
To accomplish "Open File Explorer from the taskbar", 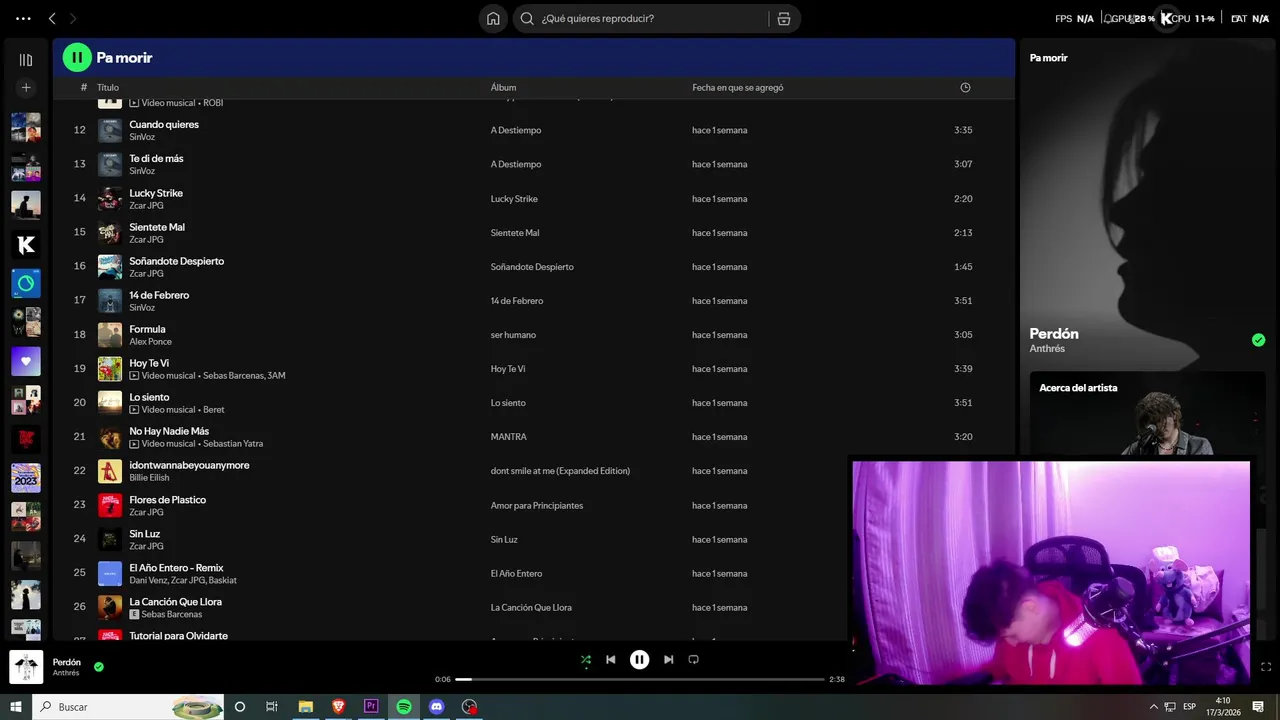I will click(x=305, y=707).
